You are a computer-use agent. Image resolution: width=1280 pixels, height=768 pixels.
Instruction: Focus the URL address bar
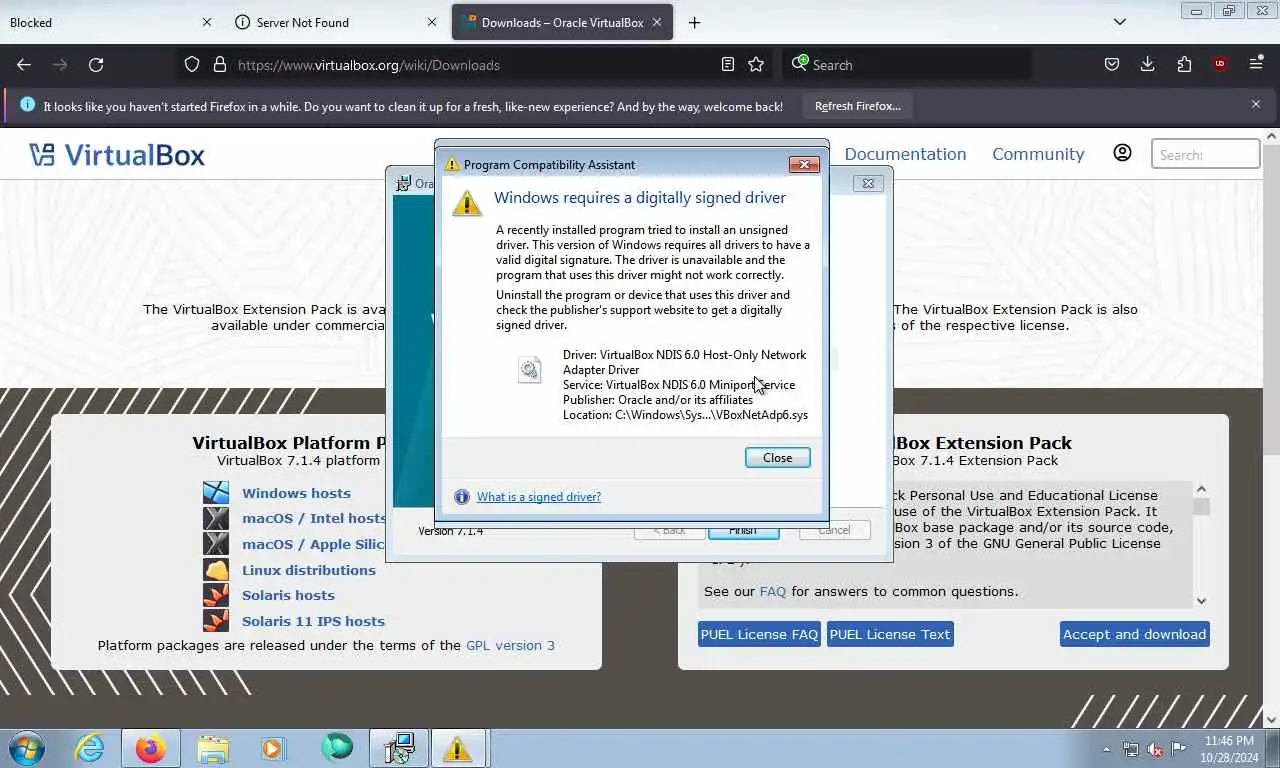(x=473, y=64)
